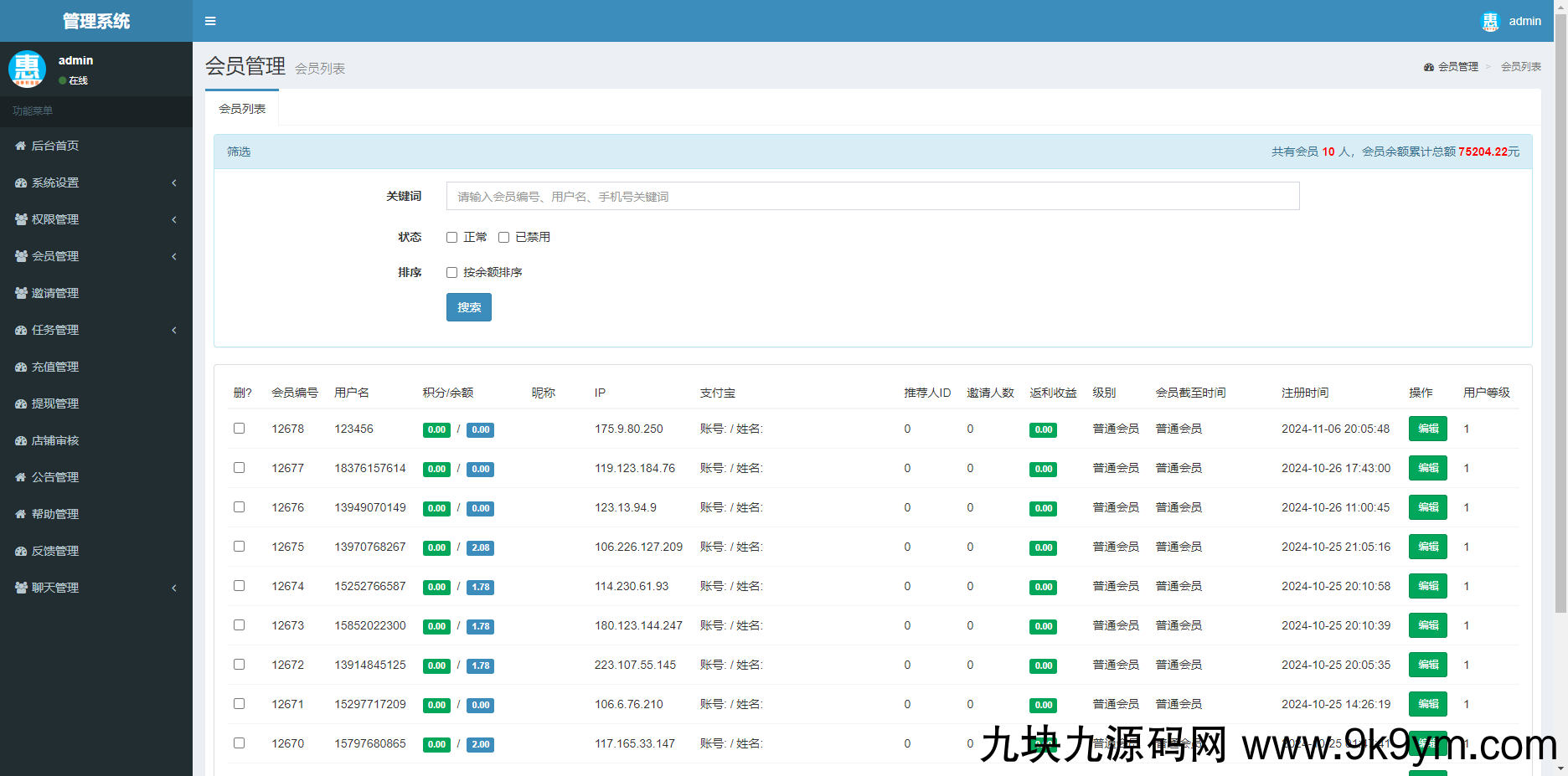Click the 2.00 balance badge for 12670
Screen dimensions: 1568x776
(480, 744)
